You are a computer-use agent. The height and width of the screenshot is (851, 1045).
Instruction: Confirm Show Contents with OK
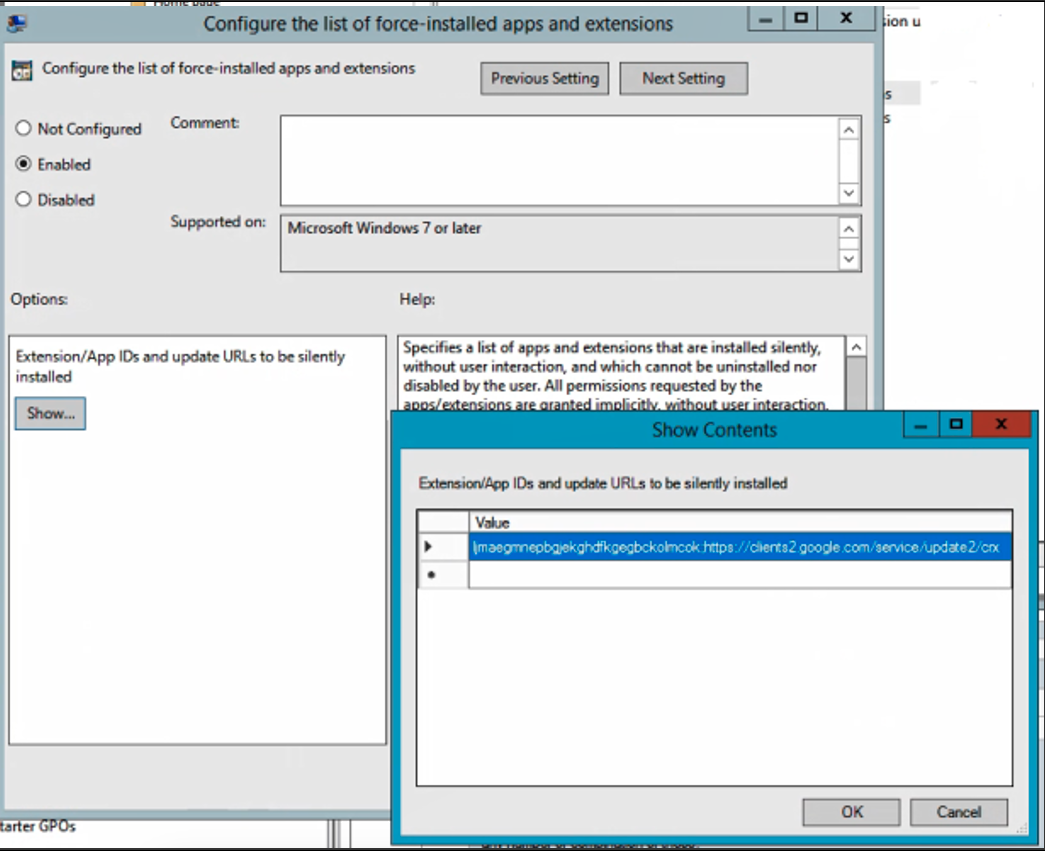point(851,811)
